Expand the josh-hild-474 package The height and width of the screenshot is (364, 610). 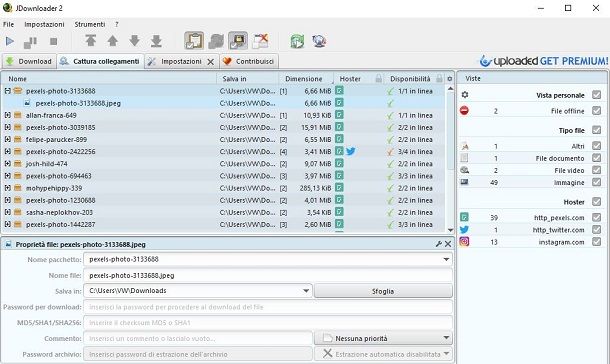(7, 164)
